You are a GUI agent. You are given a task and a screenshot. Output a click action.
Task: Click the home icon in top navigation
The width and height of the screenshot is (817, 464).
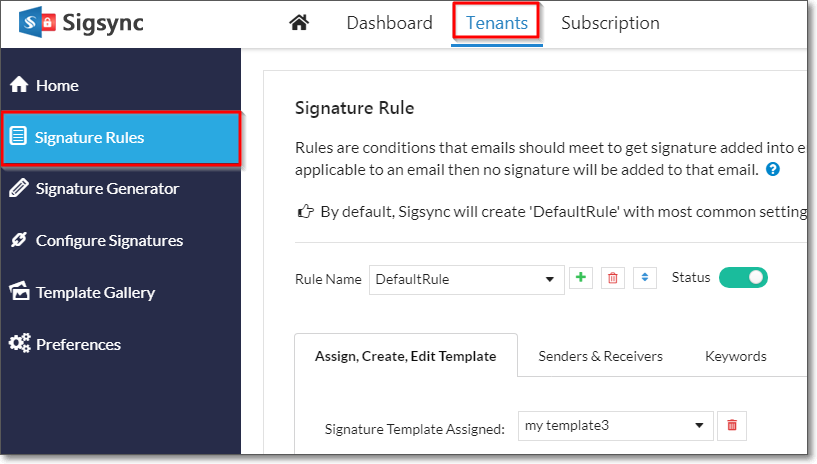pos(299,22)
